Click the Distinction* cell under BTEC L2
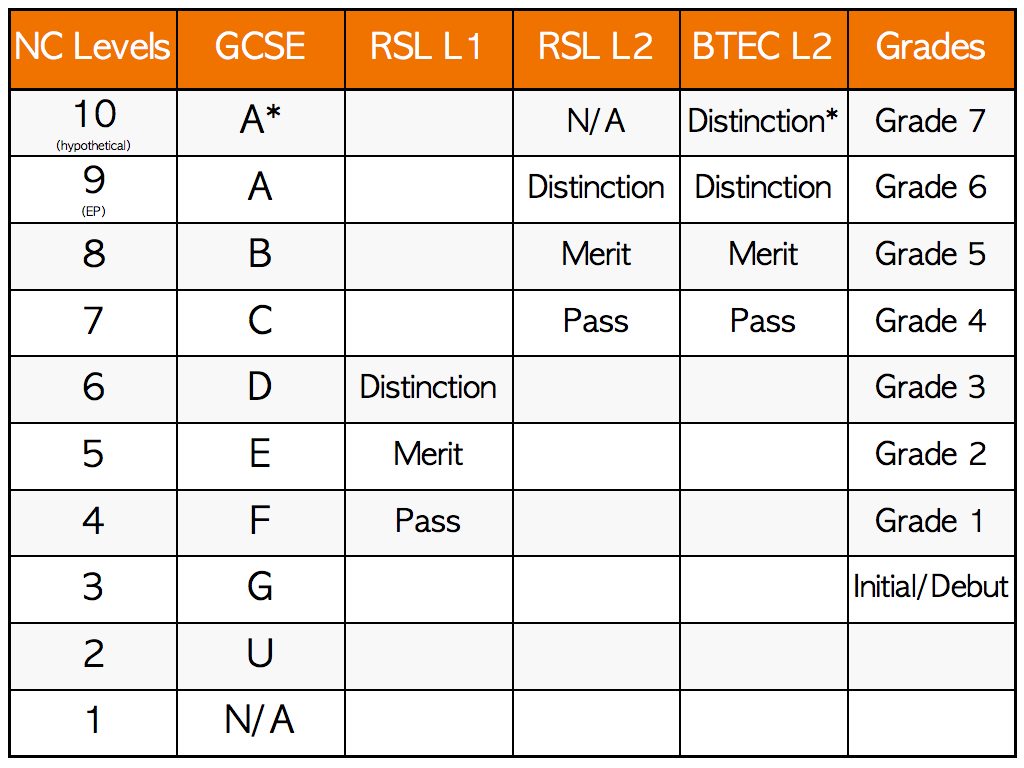This screenshot has height=768, width=1024. click(763, 123)
